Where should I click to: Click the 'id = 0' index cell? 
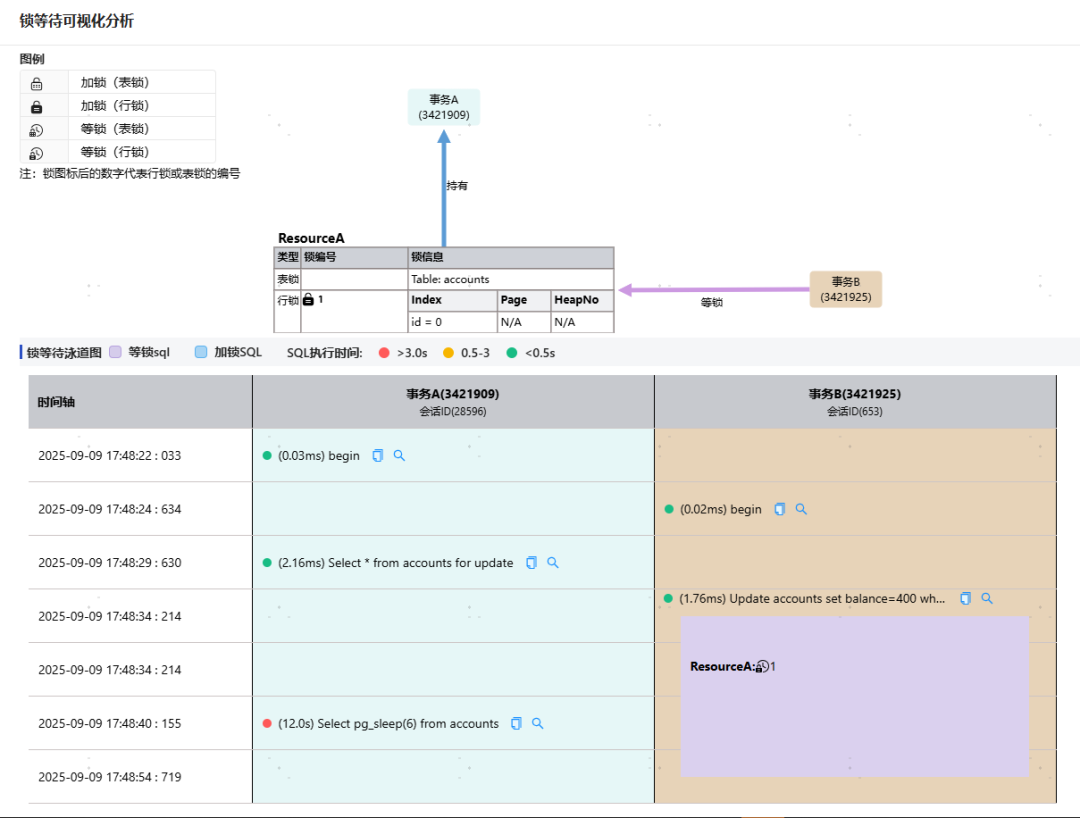click(453, 322)
